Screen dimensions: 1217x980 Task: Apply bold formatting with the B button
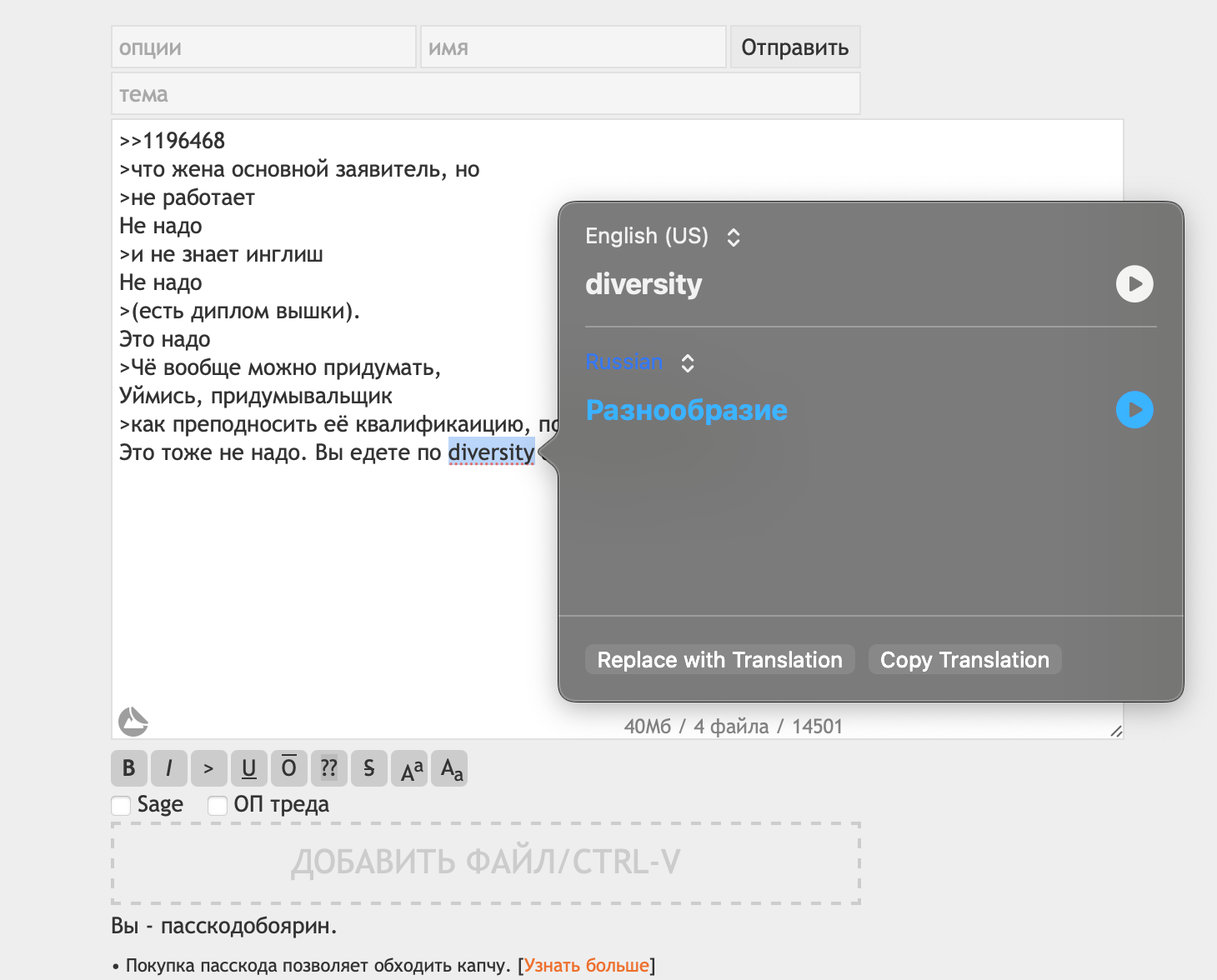129,768
